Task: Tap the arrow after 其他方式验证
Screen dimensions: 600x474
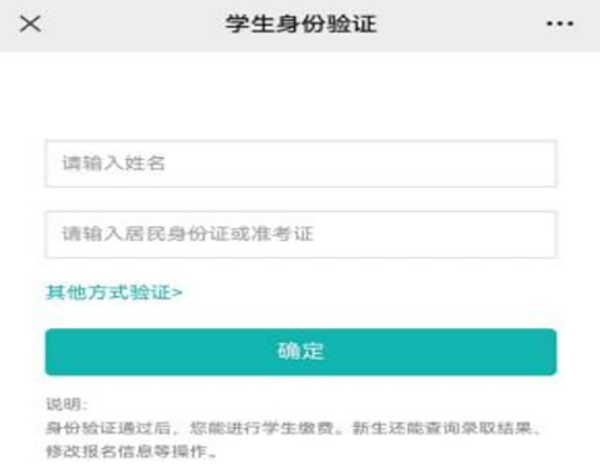Action: pyautogui.click(x=178, y=292)
